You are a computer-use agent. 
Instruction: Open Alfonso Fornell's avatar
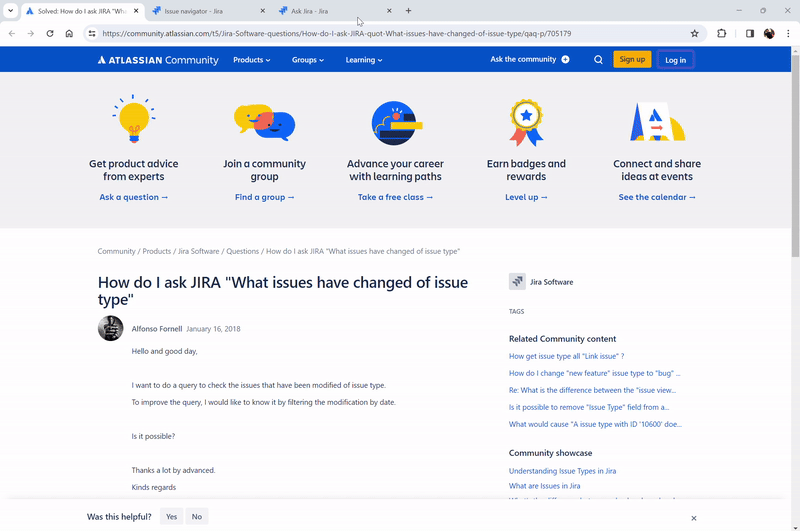[110, 328]
